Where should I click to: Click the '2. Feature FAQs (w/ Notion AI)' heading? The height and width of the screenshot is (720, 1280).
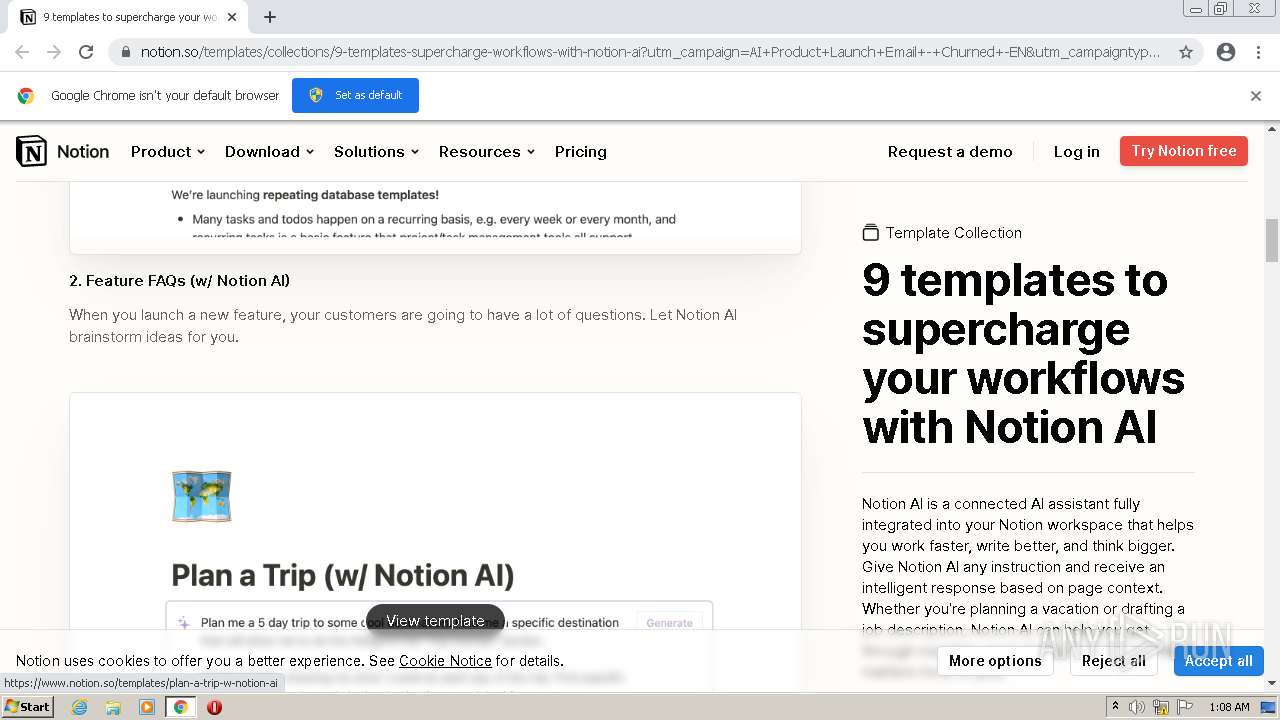point(180,281)
